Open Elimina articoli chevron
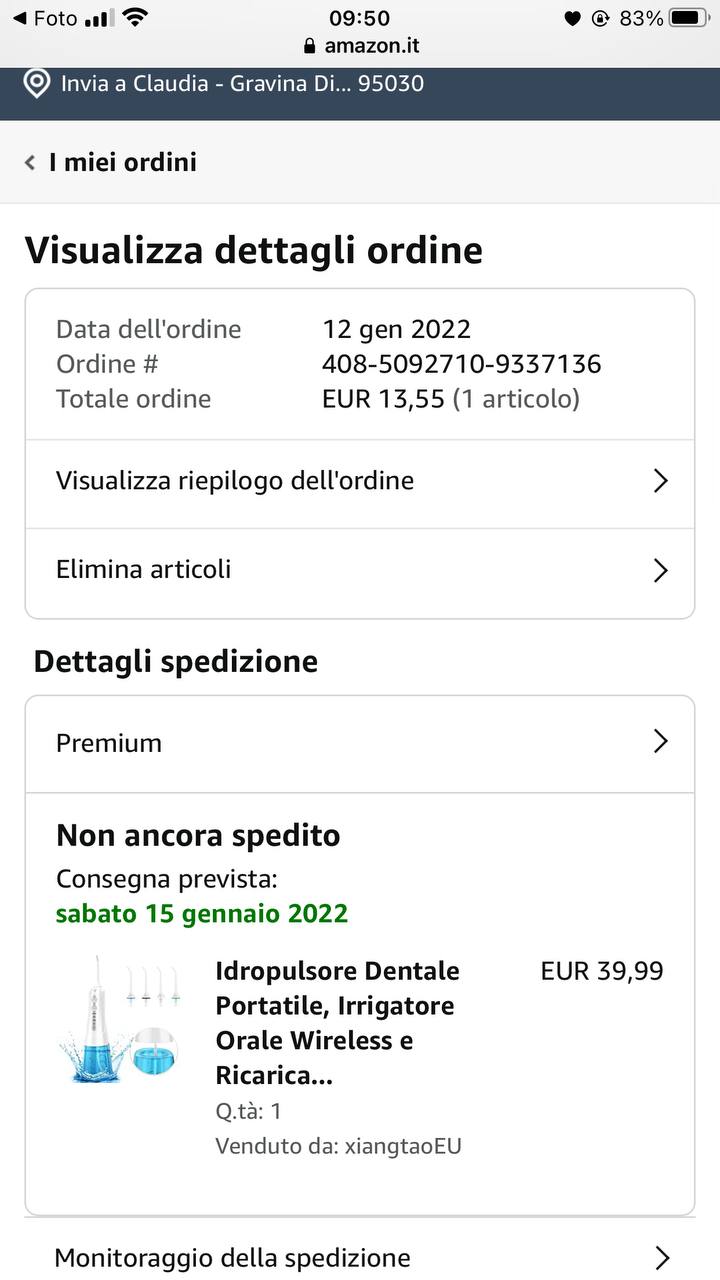The height and width of the screenshot is (1280, 720). pos(660,570)
